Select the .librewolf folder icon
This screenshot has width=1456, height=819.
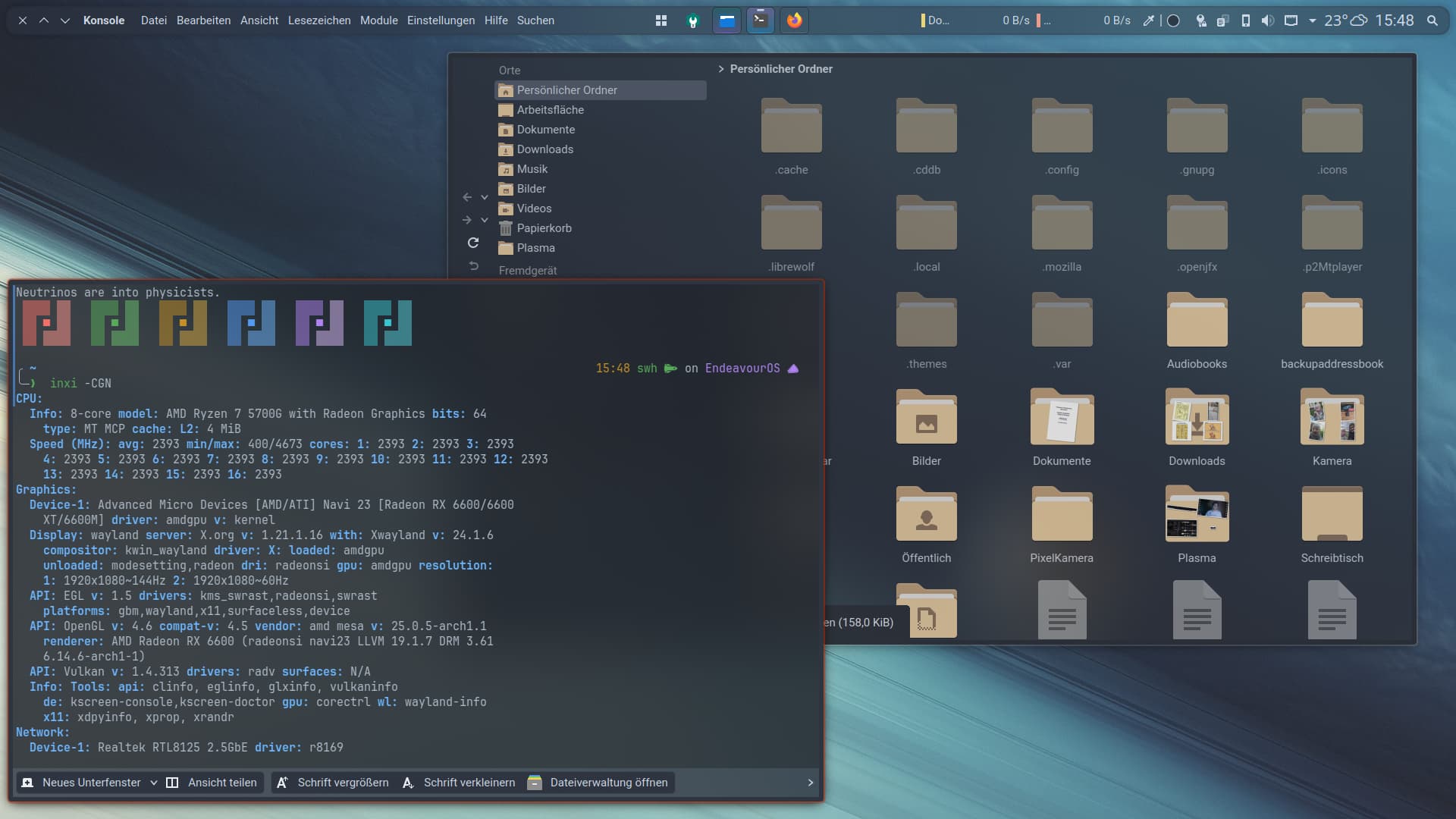(x=791, y=223)
